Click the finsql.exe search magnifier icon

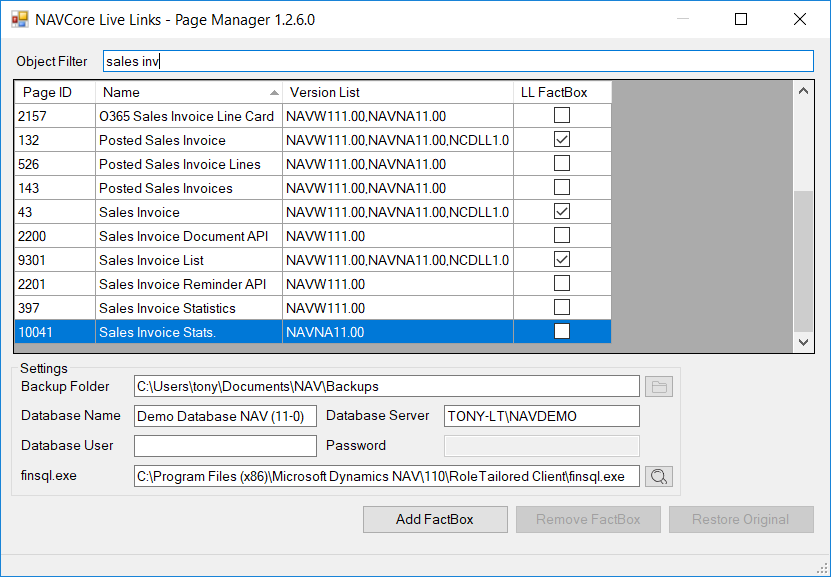point(658,476)
